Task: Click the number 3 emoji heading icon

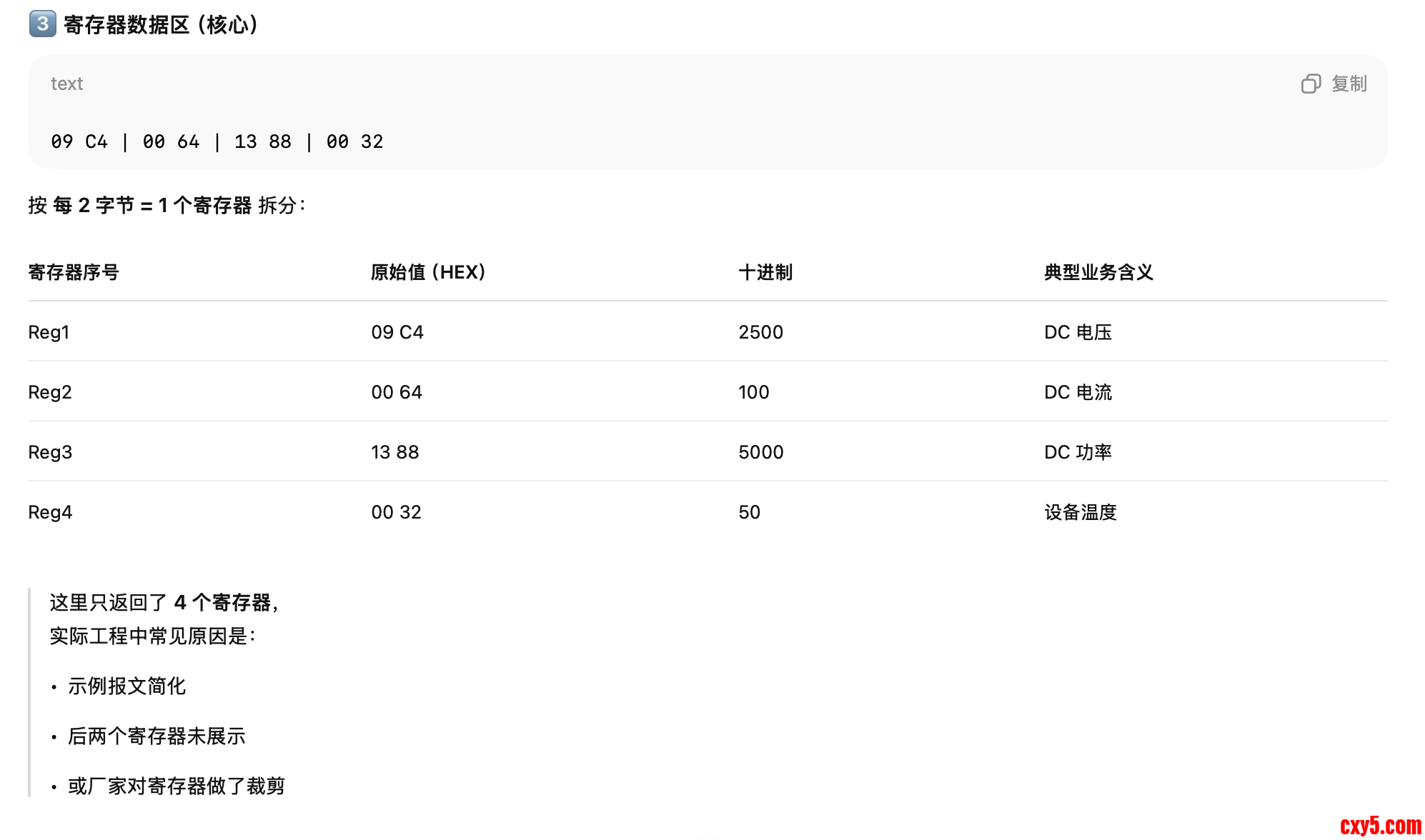Action: point(42,24)
